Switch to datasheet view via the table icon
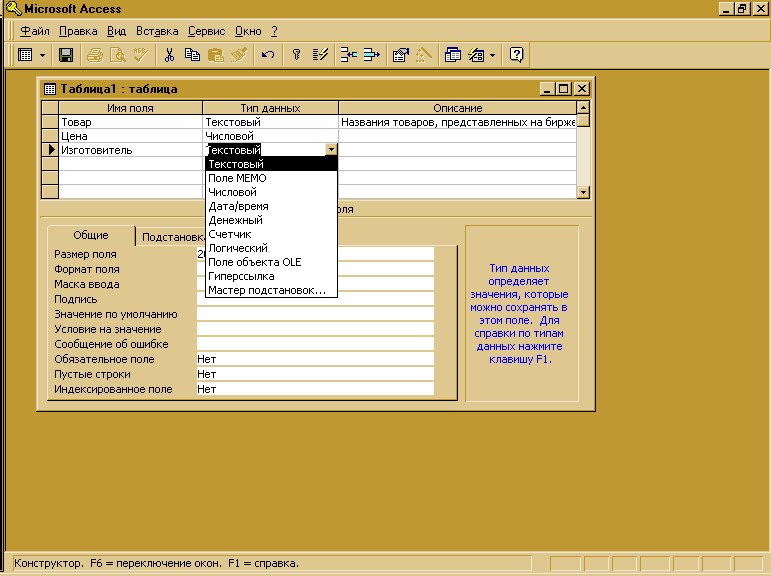 [25, 55]
